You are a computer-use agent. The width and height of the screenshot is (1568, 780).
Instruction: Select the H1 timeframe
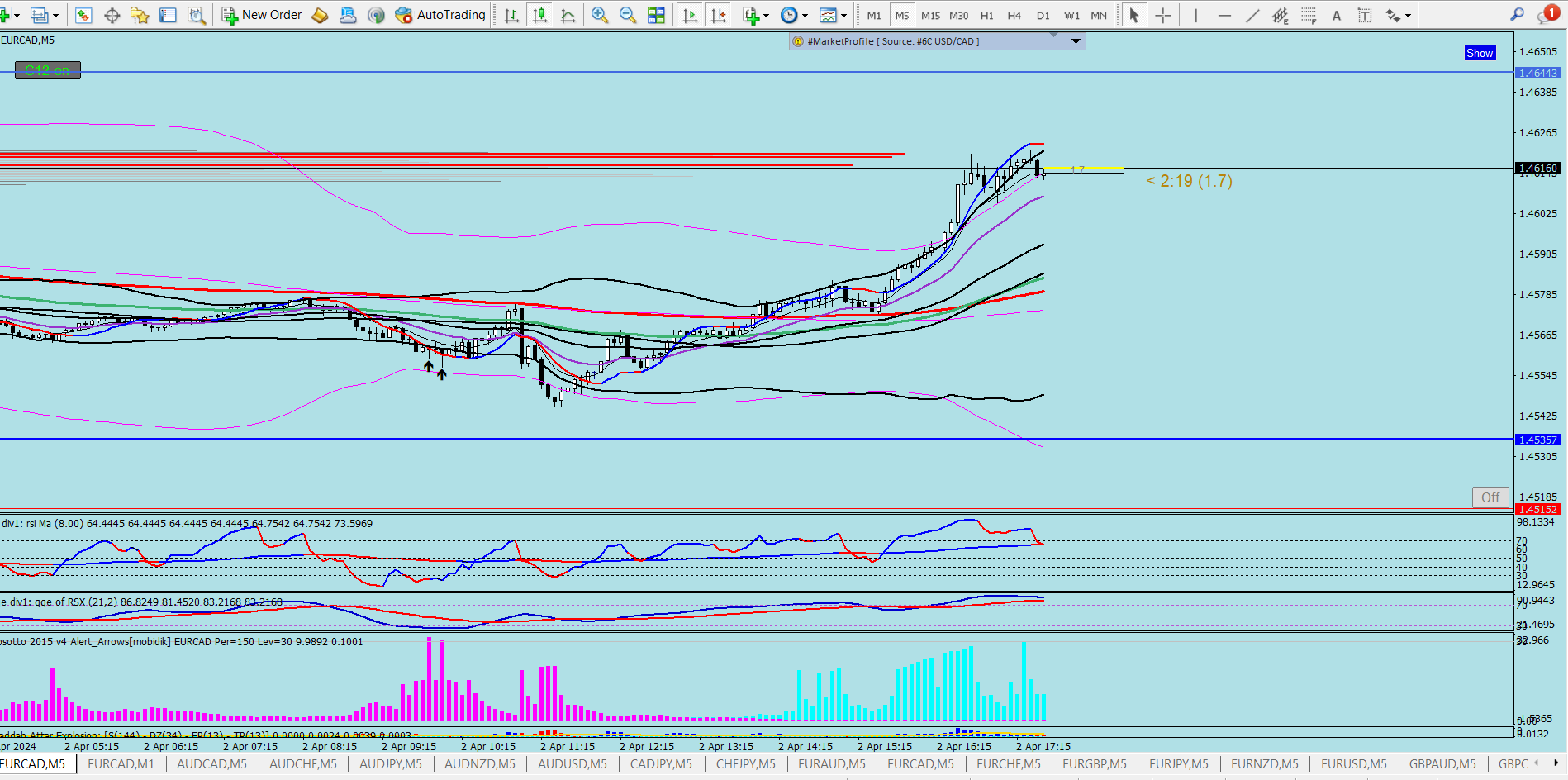coord(986,15)
